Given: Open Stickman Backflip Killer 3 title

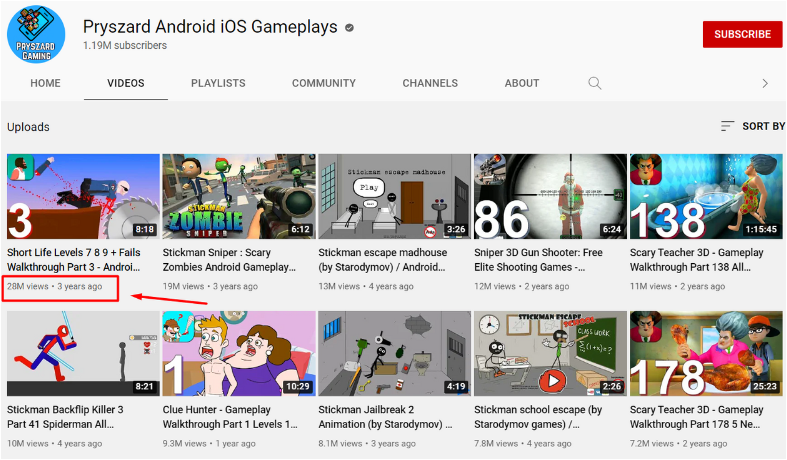Looking at the screenshot, I should pos(65,417).
